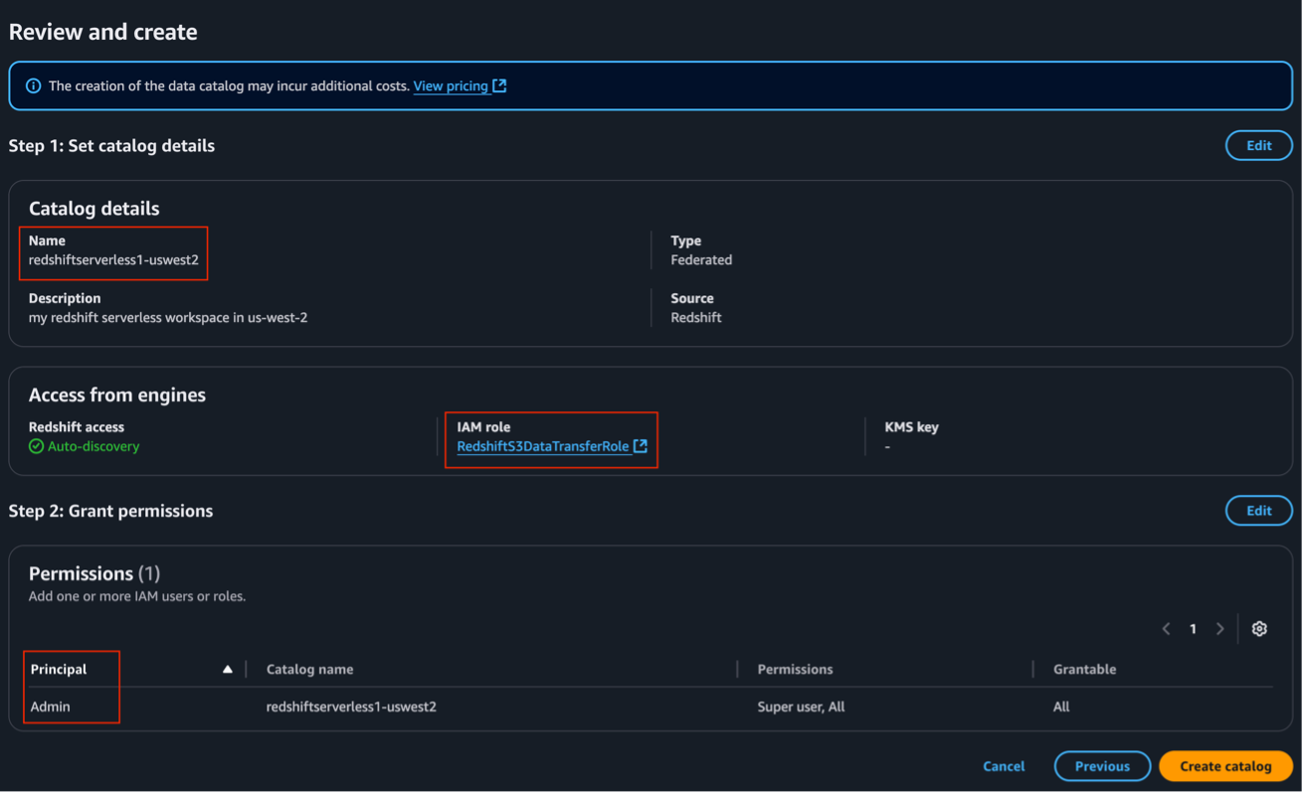This screenshot has width=1304, height=794.
Task: Click the IAM role label
Action: [483, 427]
